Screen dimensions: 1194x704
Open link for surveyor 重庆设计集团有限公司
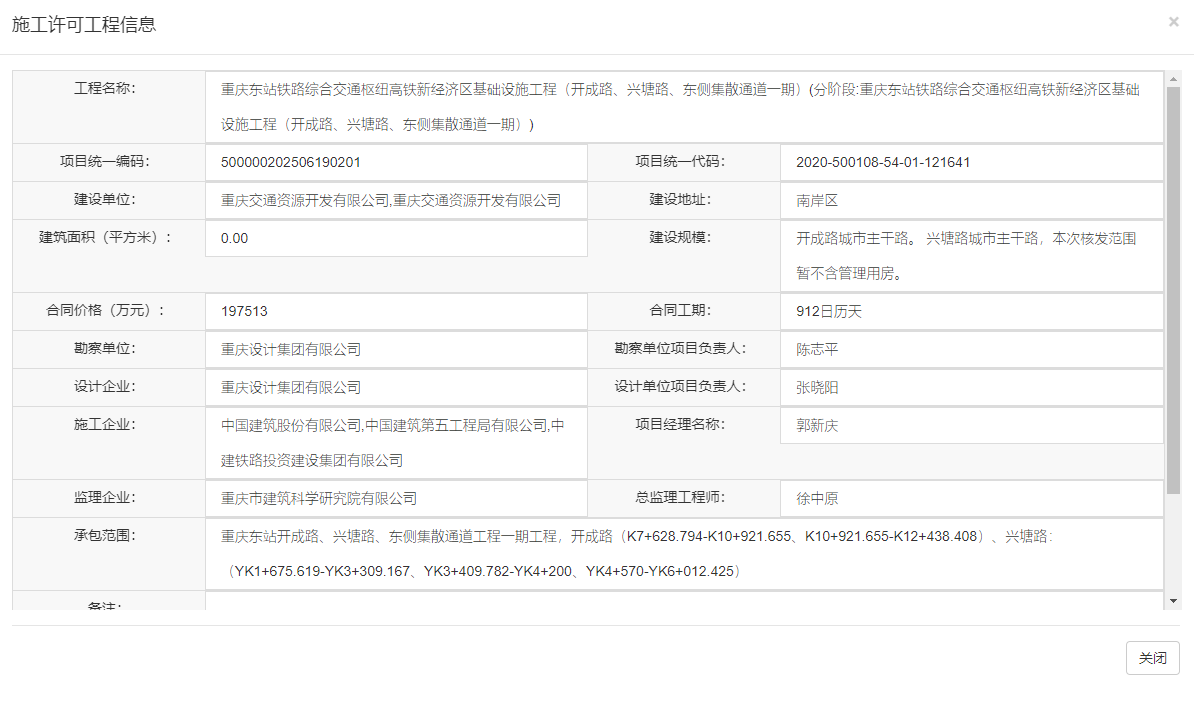click(x=293, y=349)
